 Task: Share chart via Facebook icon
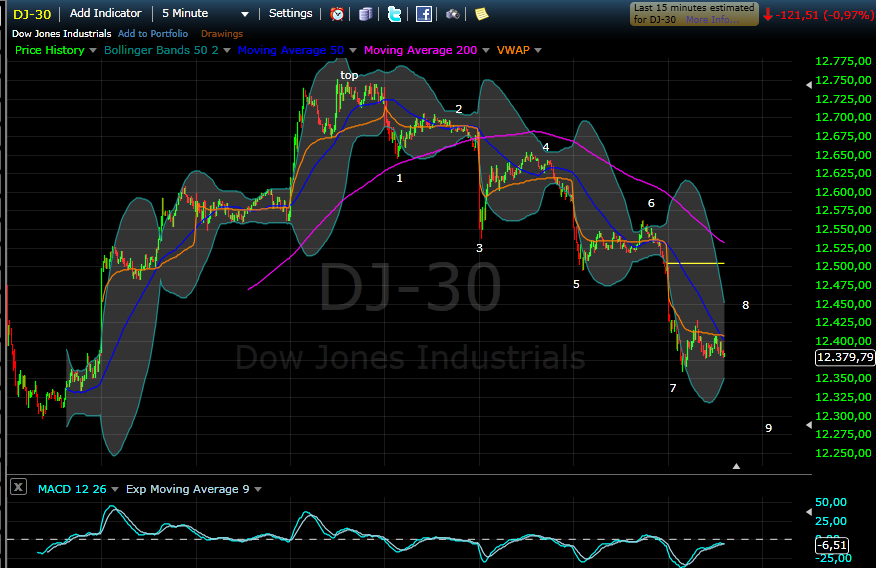click(x=424, y=14)
